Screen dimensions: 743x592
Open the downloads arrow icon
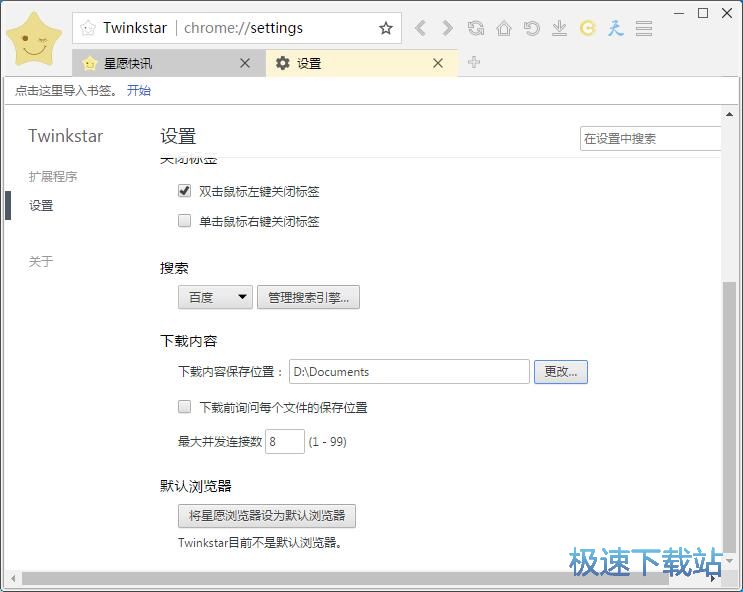tap(560, 28)
